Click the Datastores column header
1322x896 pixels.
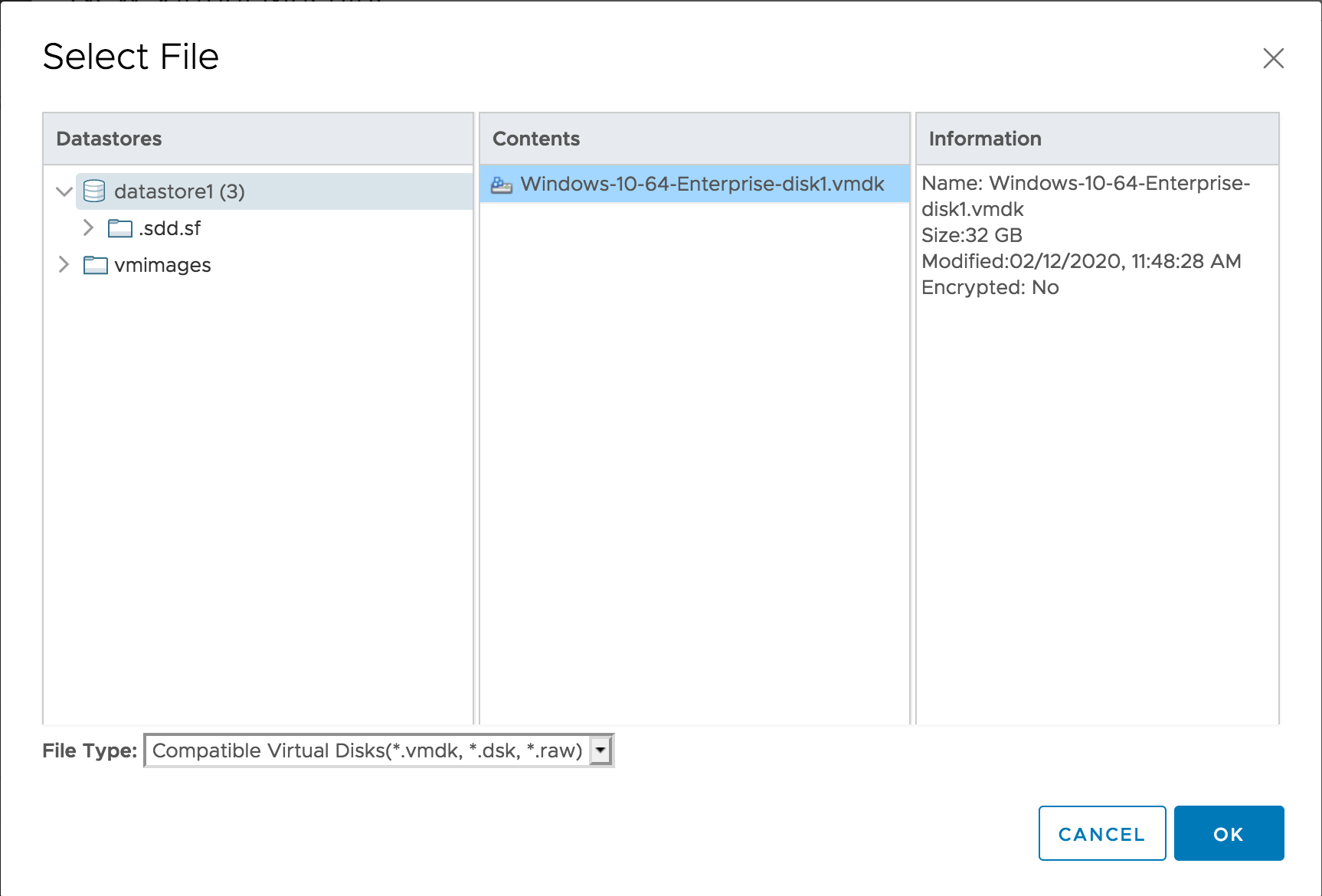pyautogui.click(x=258, y=139)
